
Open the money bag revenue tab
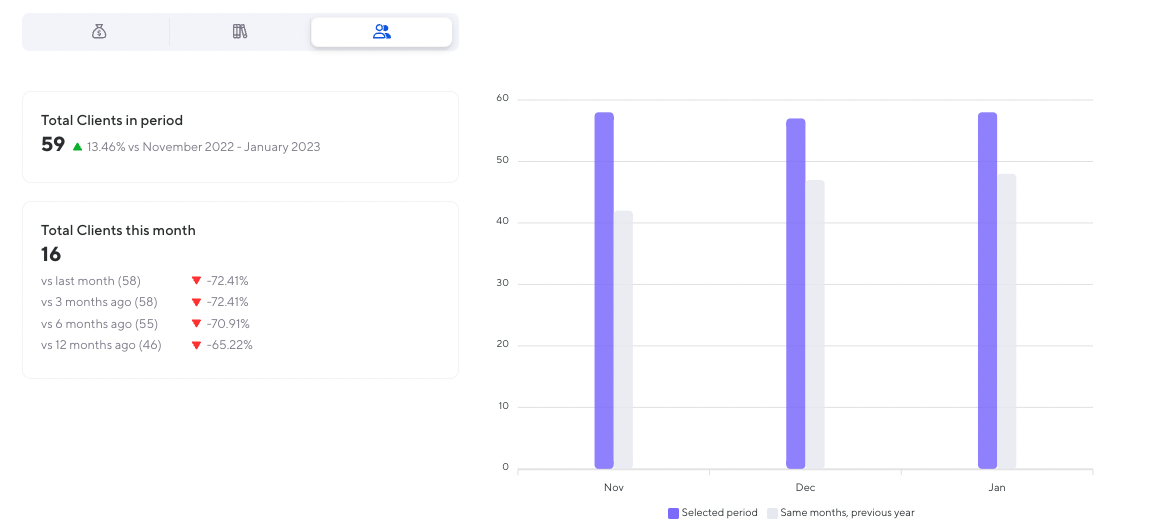click(99, 32)
